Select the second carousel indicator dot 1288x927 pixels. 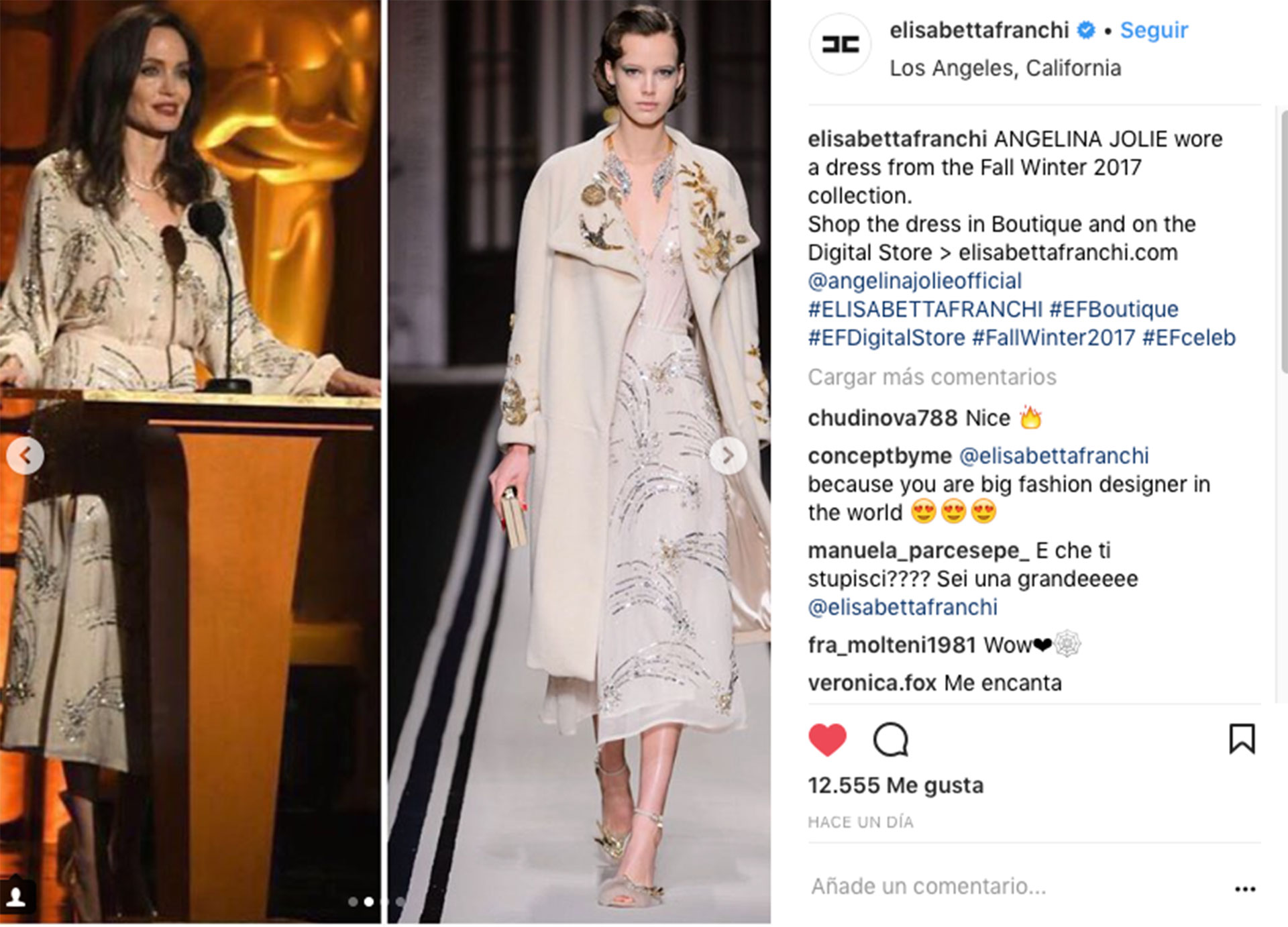coord(368,902)
